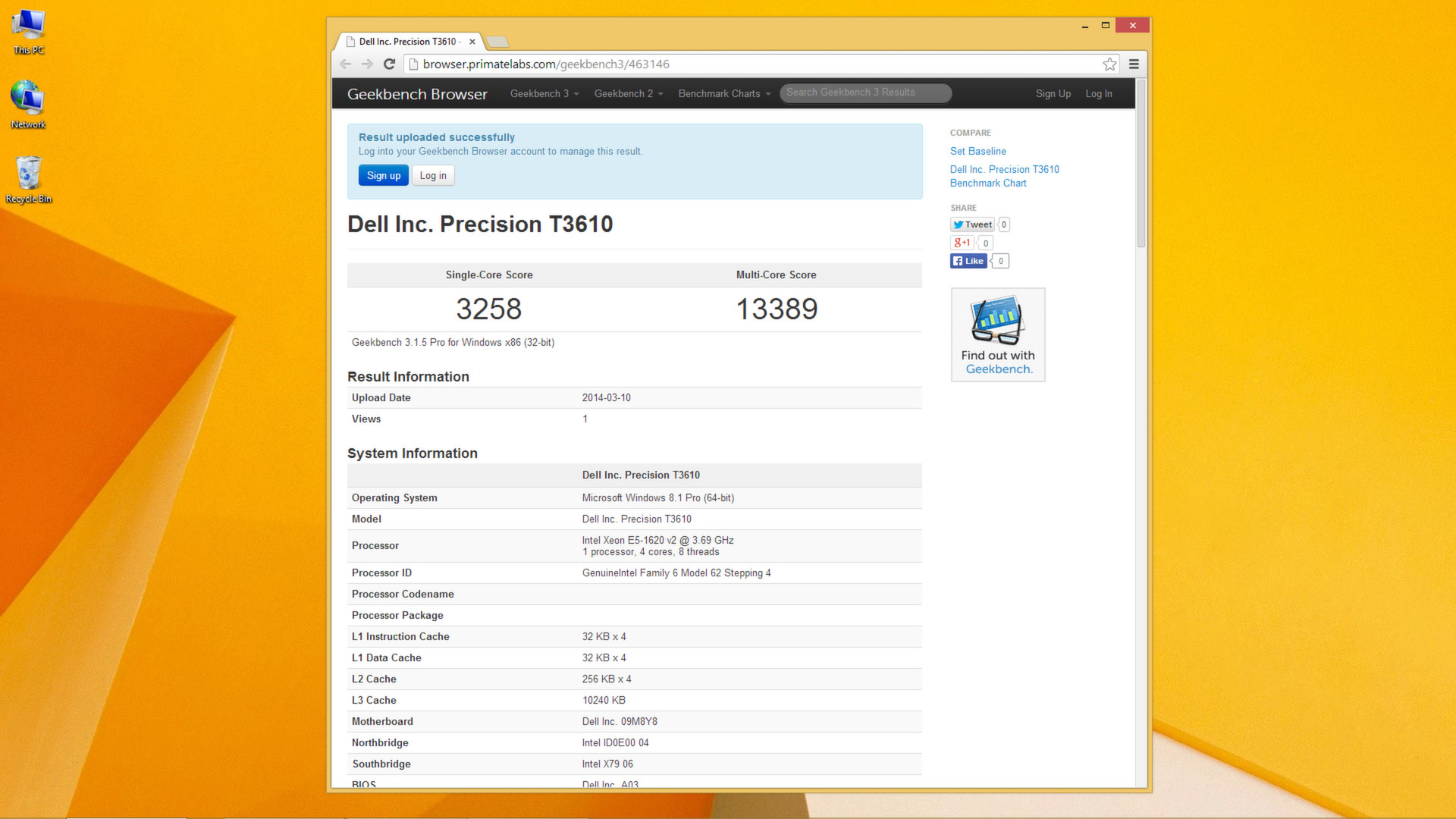The width and height of the screenshot is (1456, 819).
Task: Click the Geekbench Browser home link
Action: [417, 93]
